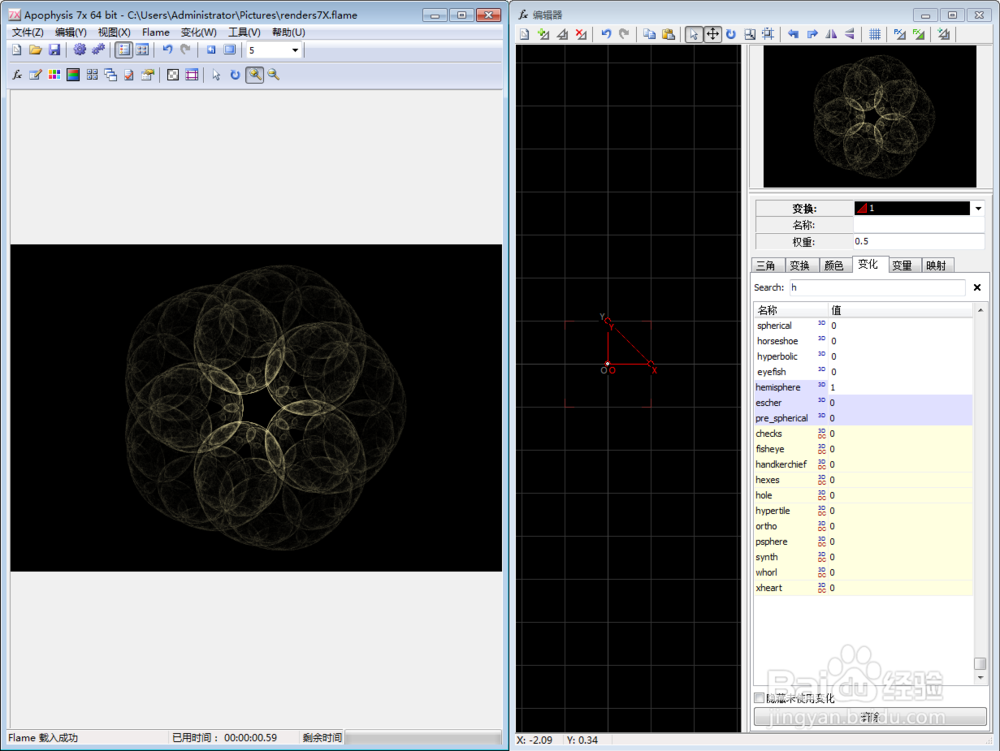Screen dimensions: 1000x751
Task: Toggle the grid icon in the editor toolbar
Action: (x=873, y=34)
